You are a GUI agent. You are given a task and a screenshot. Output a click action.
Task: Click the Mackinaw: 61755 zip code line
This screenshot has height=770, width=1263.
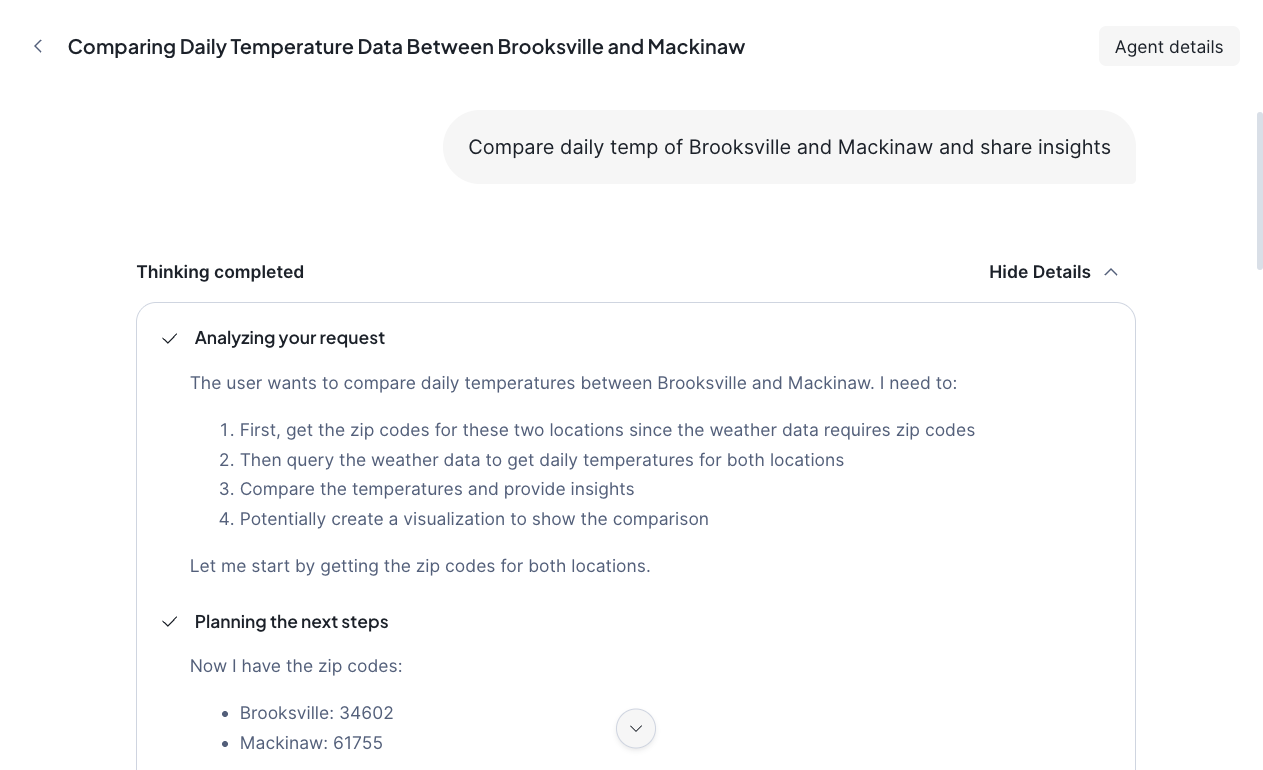[311, 743]
